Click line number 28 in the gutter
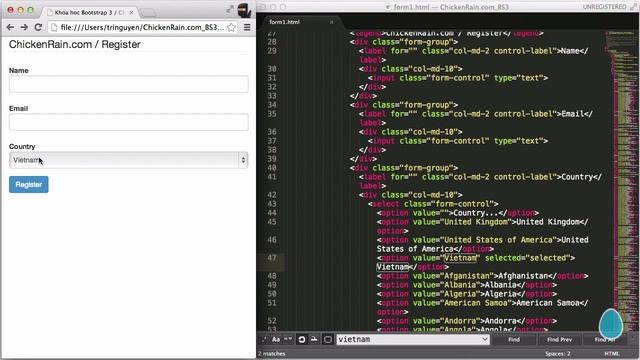 pos(272,42)
